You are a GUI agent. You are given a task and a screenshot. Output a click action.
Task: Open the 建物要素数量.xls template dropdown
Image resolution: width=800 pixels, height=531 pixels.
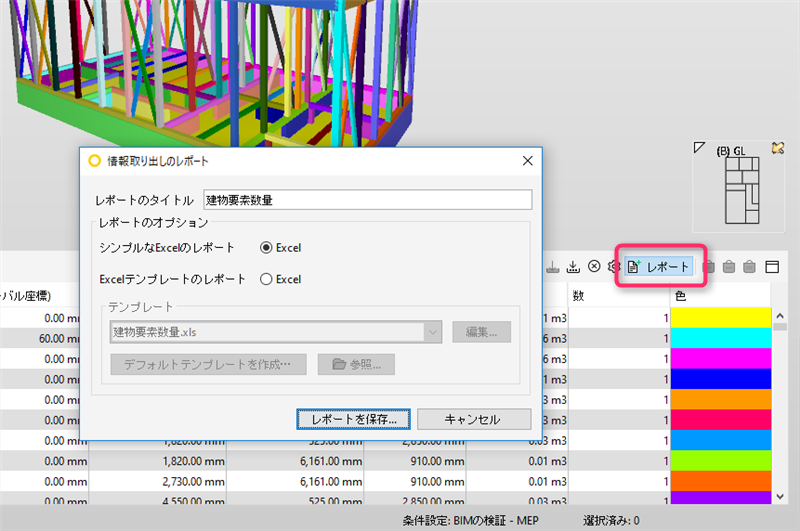276,332
